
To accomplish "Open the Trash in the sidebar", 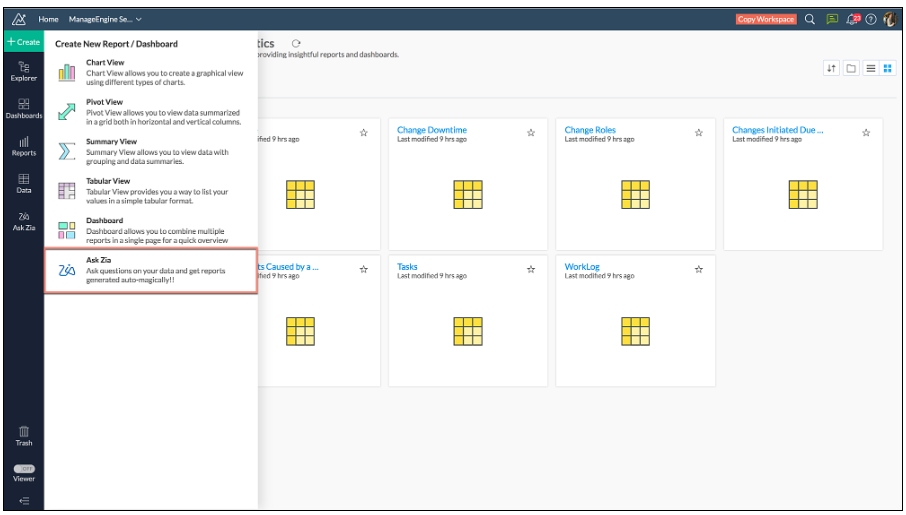I will pos(24,436).
